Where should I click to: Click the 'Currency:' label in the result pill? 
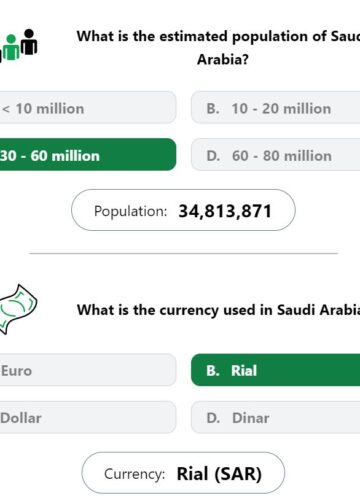click(134, 474)
